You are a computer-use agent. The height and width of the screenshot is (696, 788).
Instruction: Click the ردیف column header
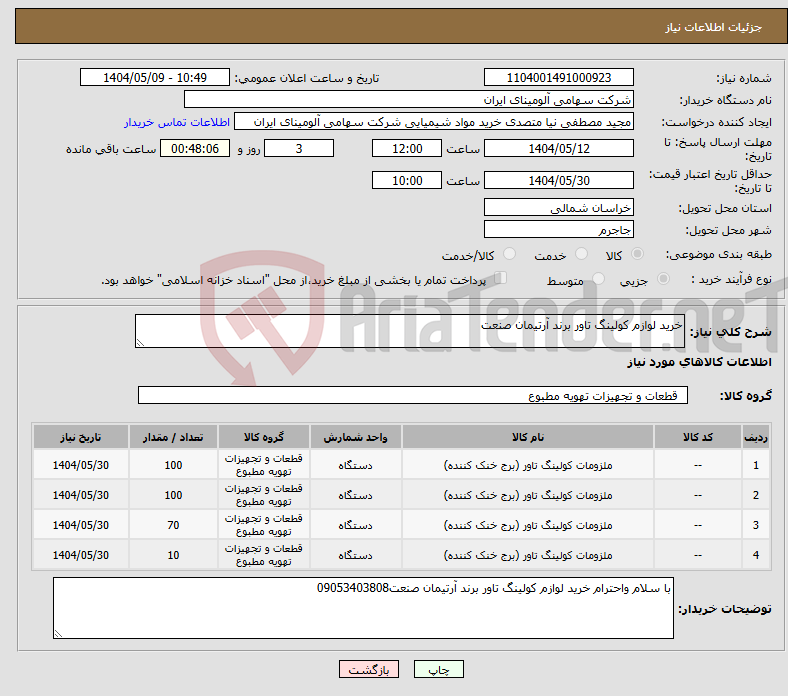(x=755, y=437)
